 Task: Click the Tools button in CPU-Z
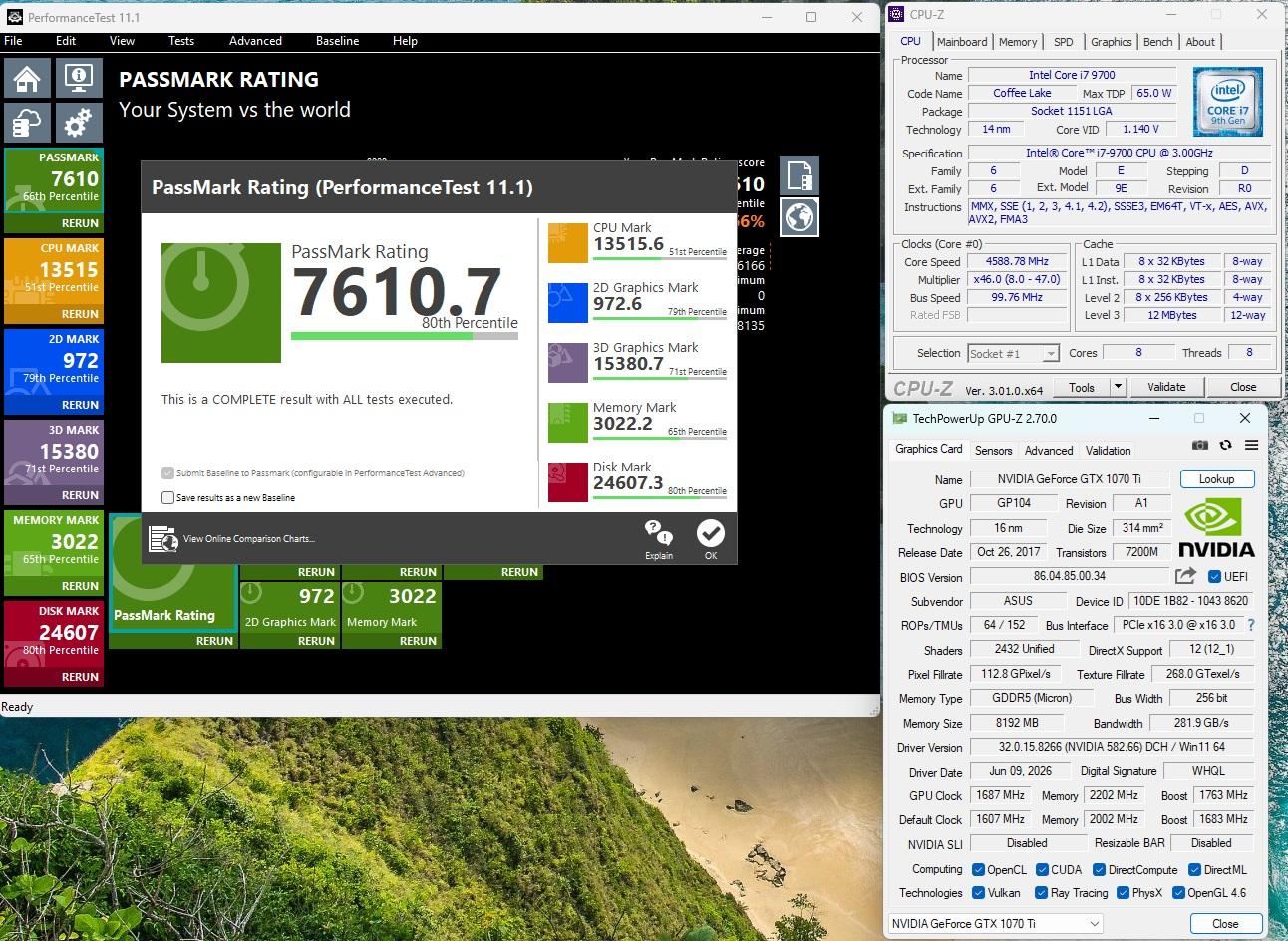(x=1082, y=387)
